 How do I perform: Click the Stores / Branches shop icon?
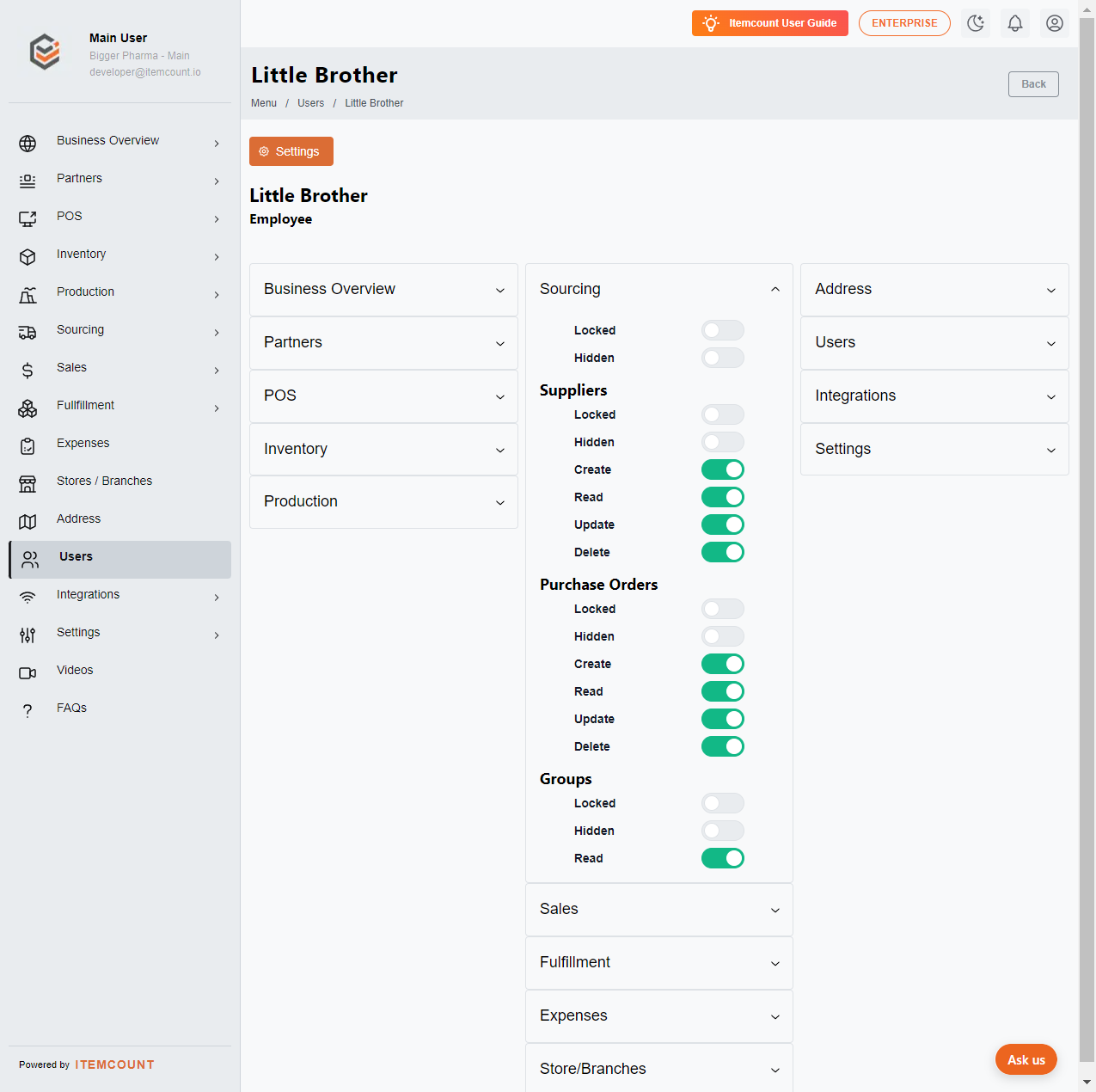pyautogui.click(x=28, y=484)
